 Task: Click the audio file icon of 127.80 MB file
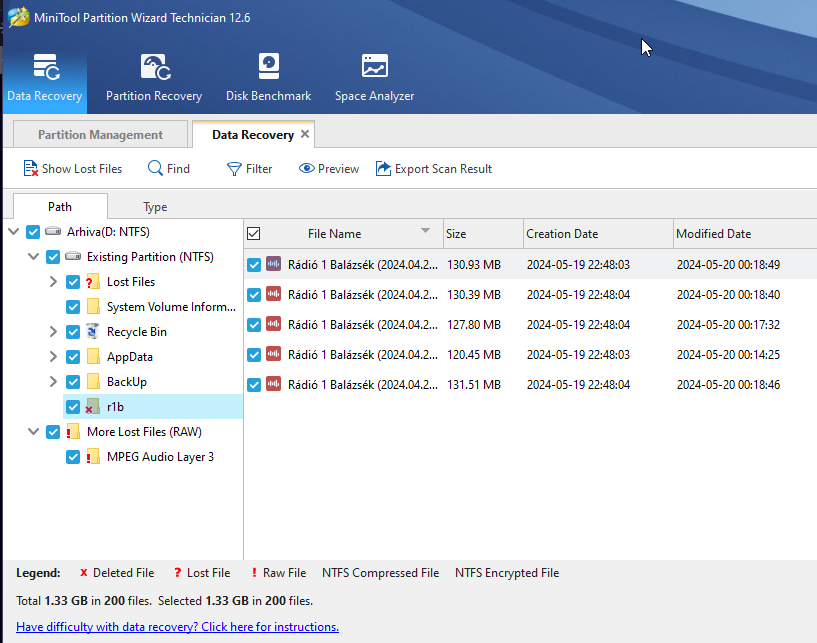tap(274, 324)
